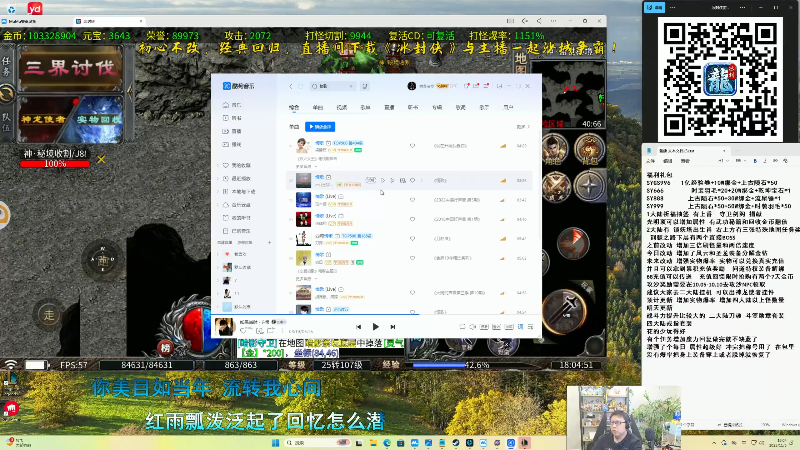This screenshot has width=800, height=450.
Task: Switch to the last search result tab
Action: tap(508, 108)
